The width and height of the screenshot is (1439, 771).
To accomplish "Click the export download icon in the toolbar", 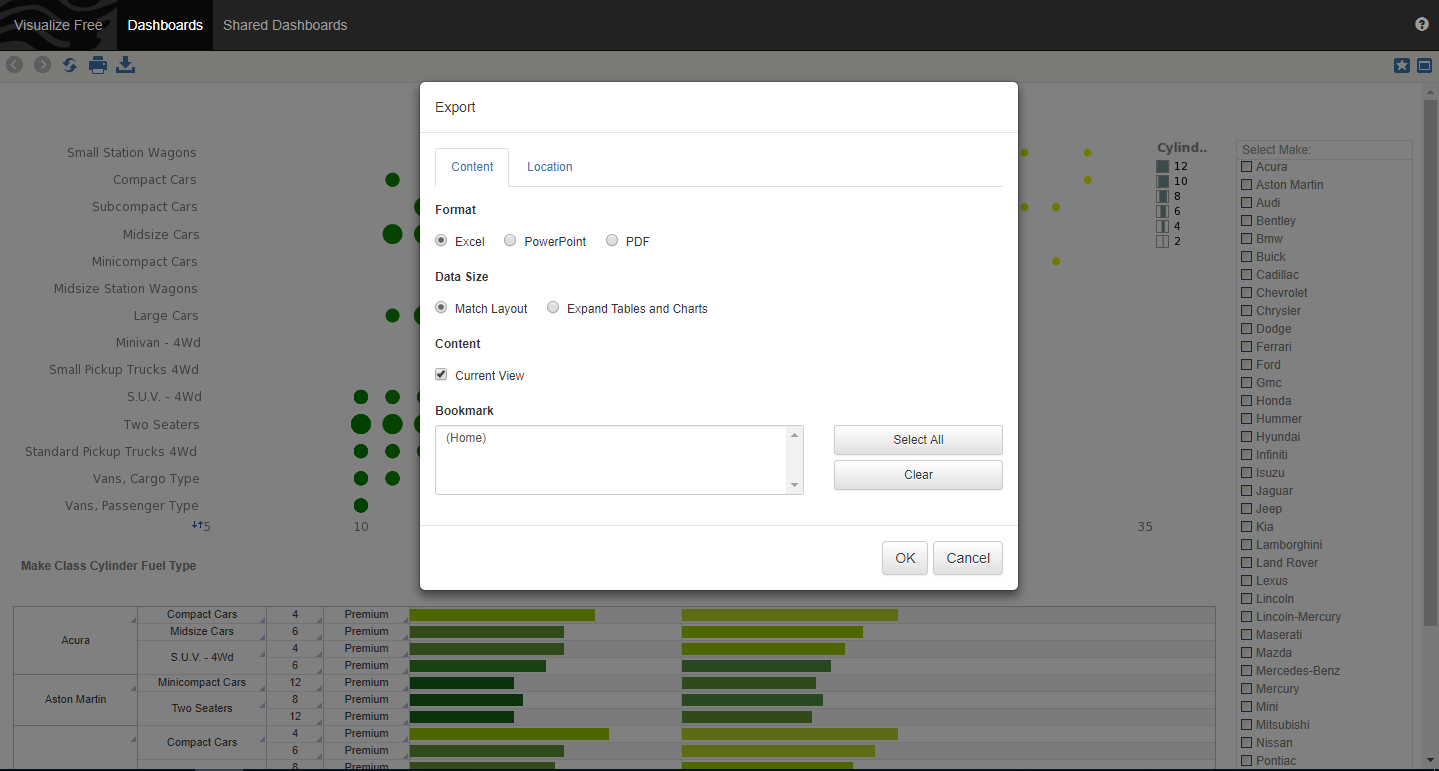I will [x=126, y=65].
